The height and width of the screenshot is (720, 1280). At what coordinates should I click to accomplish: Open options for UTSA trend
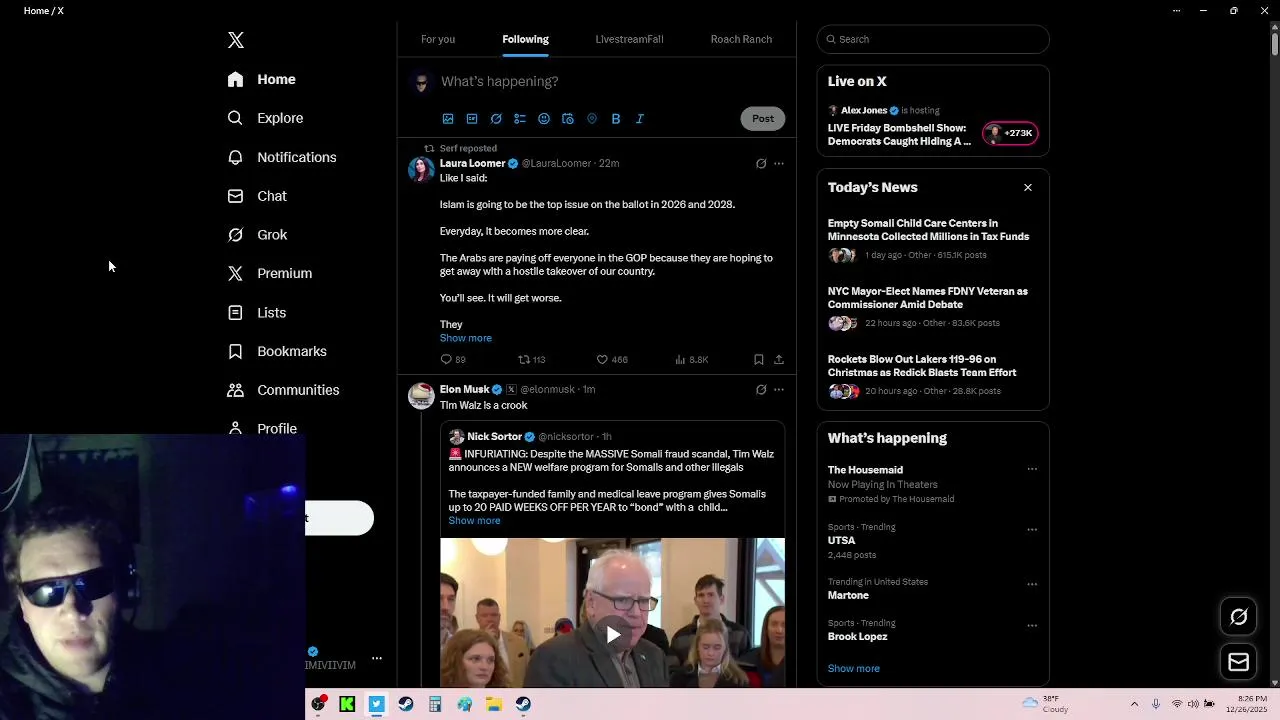1032,529
